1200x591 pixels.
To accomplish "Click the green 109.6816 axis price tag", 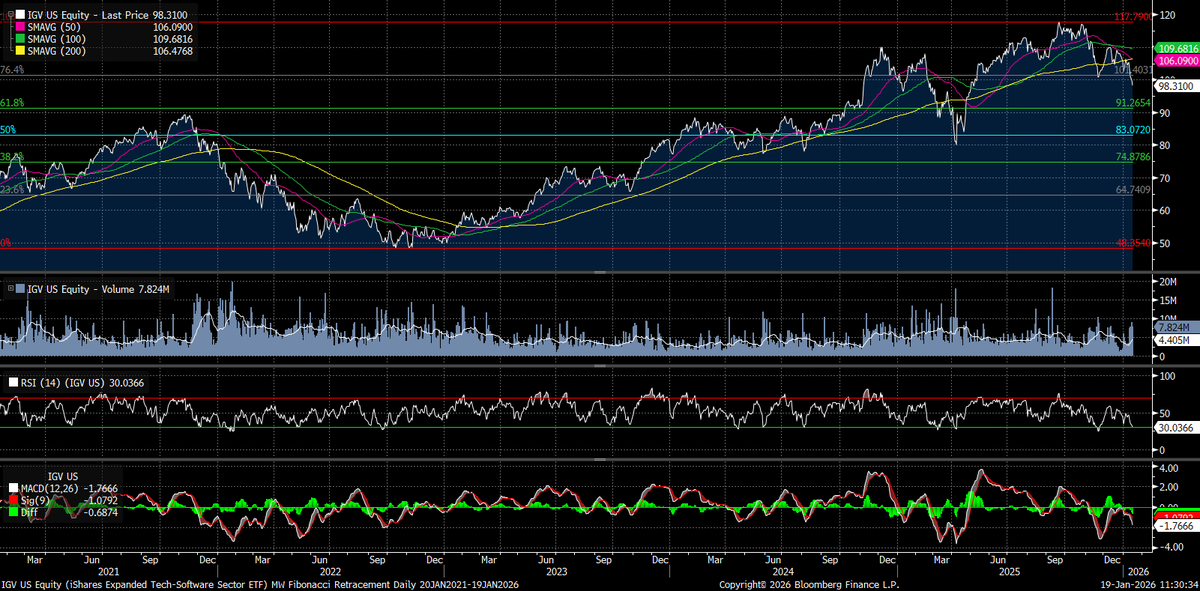I will (x=1176, y=48).
